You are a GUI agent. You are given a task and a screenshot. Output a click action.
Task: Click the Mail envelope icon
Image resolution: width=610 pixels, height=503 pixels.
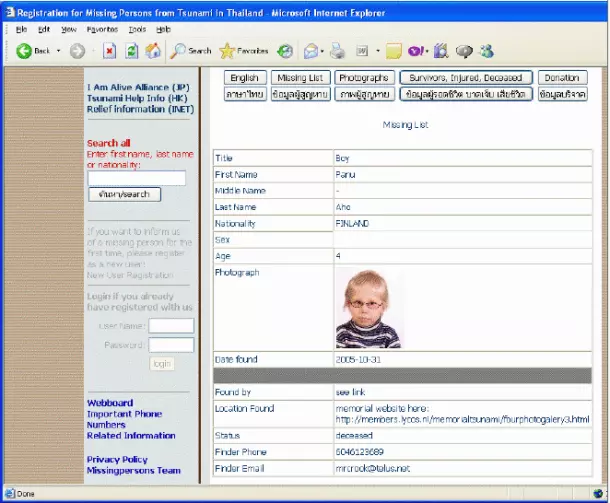coord(311,51)
